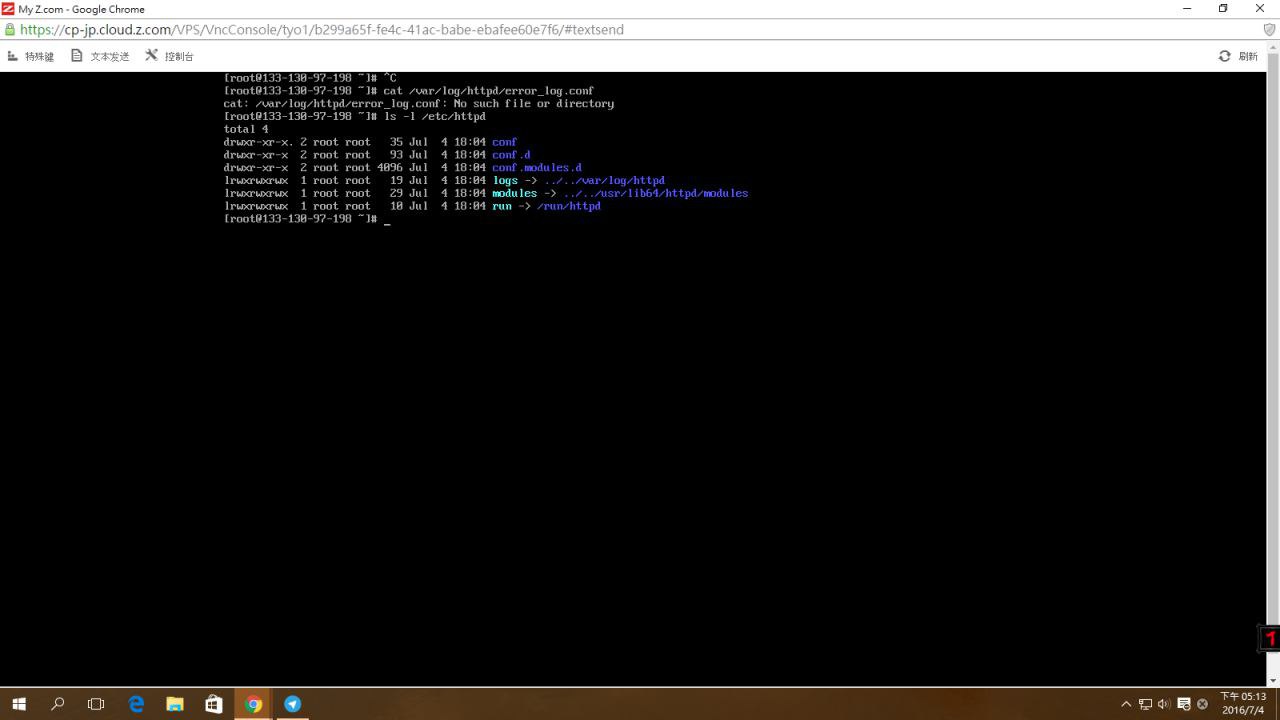This screenshot has width=1280, height=720.
Task: Open the Windows Start menu
Action: 19,704
